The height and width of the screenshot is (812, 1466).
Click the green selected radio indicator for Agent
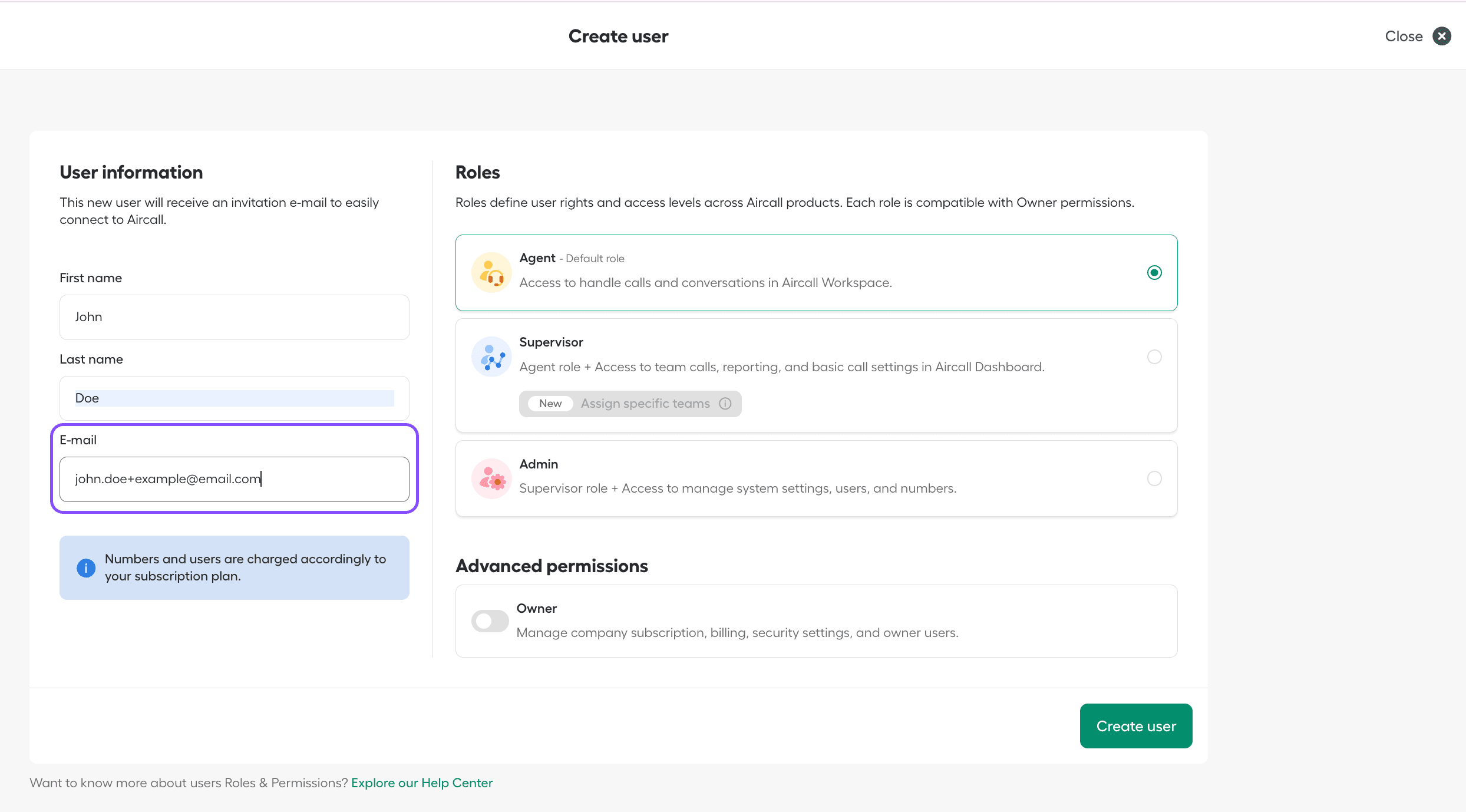tap(1154, 272)
